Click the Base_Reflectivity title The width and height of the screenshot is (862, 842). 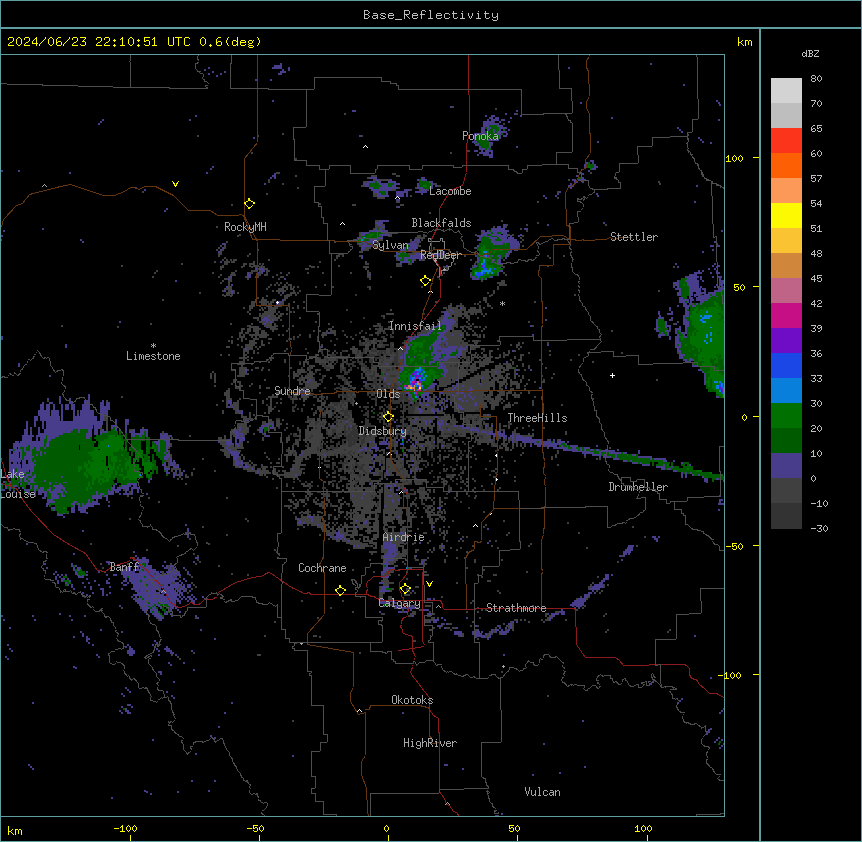(431, 15)
